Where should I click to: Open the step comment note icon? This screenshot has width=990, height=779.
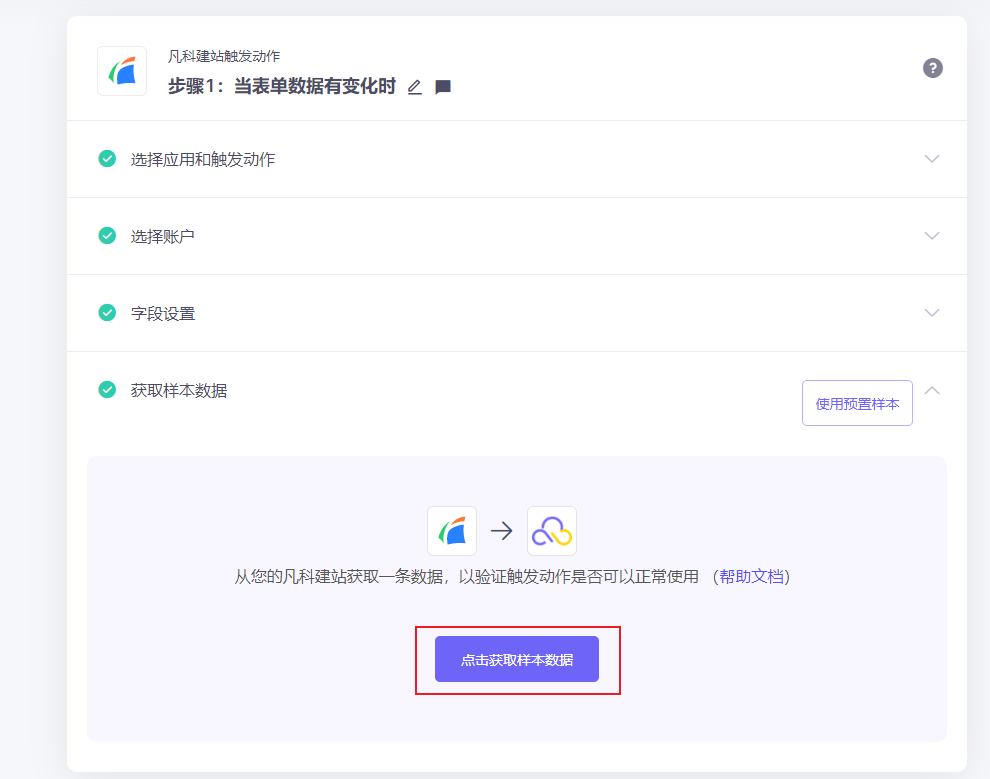[443, 87]
